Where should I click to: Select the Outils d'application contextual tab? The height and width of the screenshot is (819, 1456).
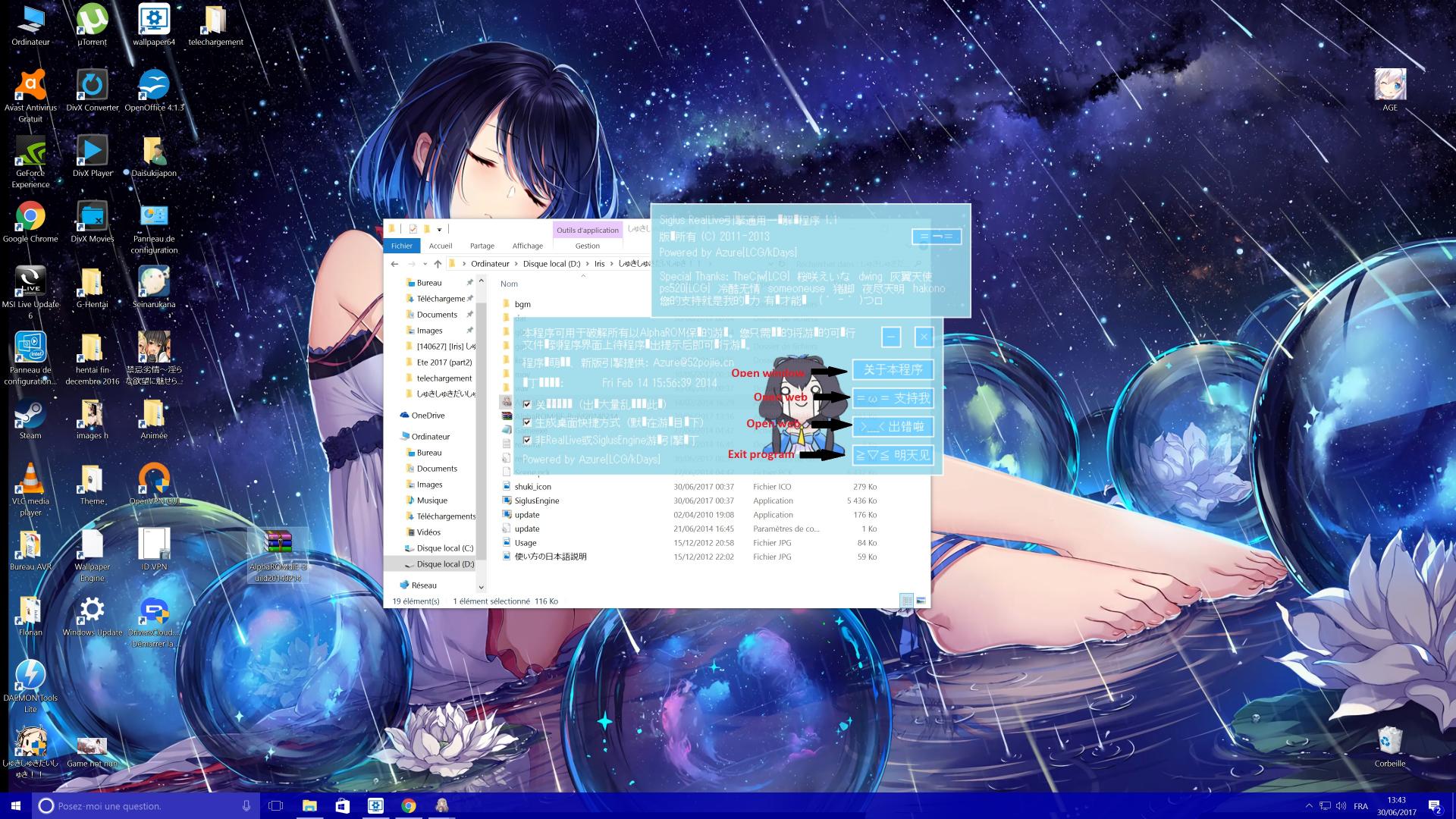[x=588, y=230]
